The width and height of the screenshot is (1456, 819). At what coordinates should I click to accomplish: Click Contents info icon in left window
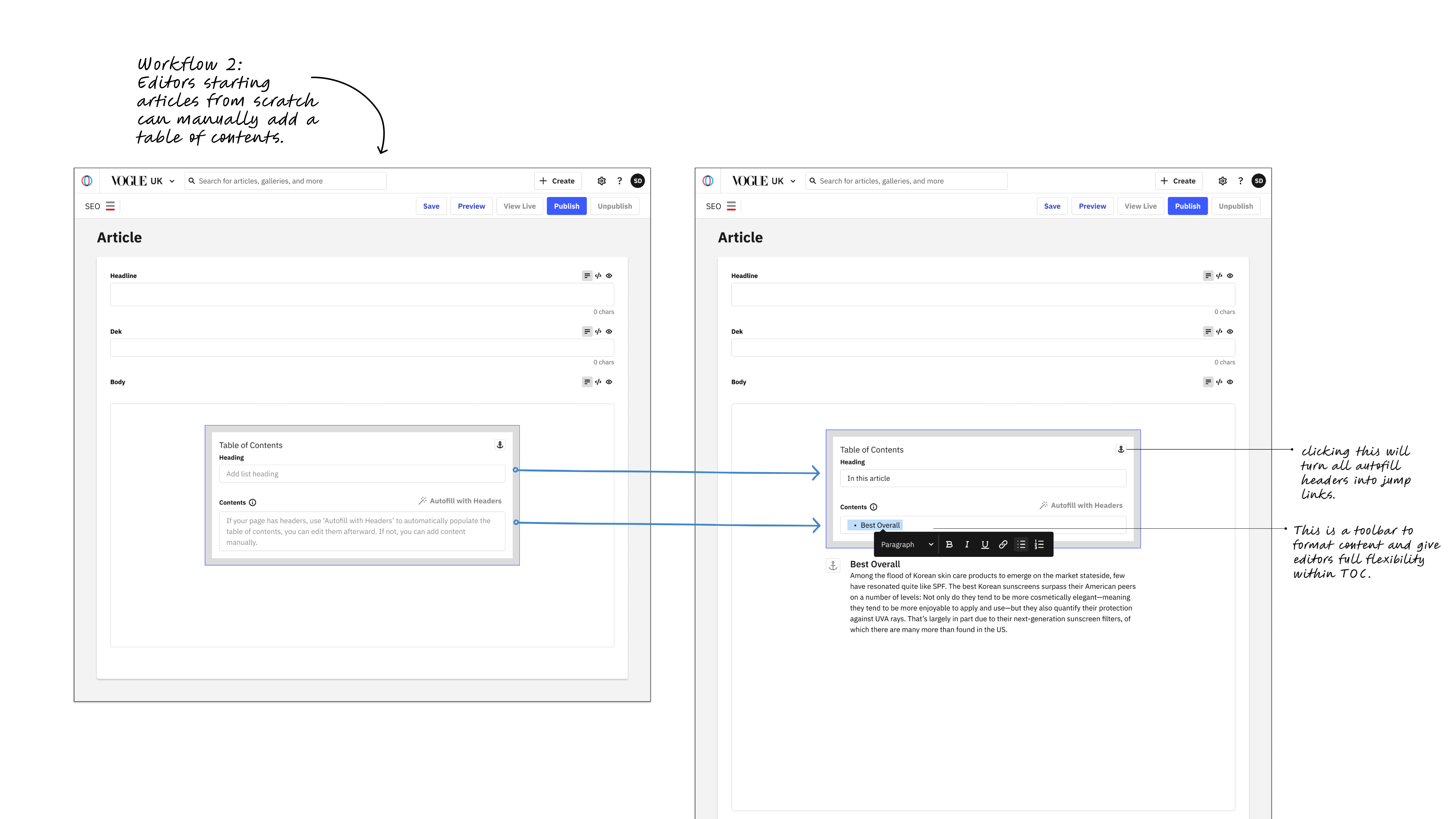(x=253, y=502)
